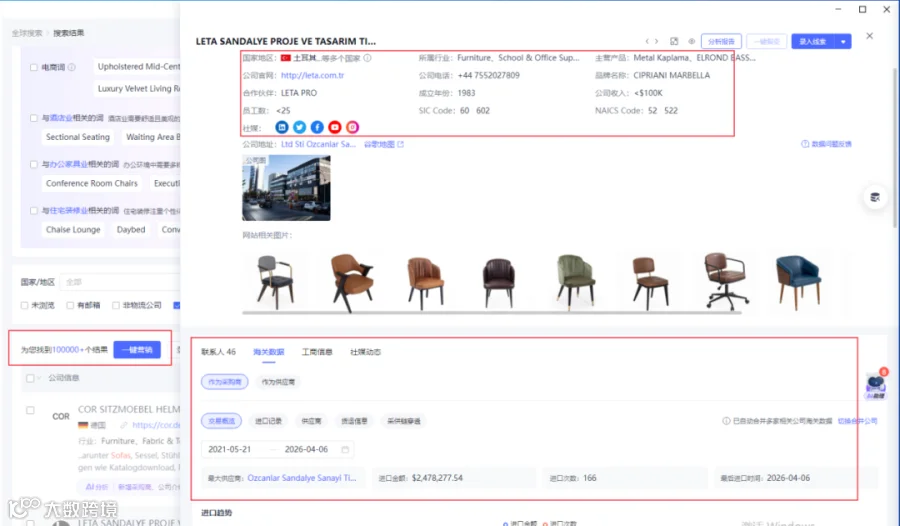This screenshot has width=900, height=526.
Task: Toggle the 电商词 checkbox
Action: (34, 67)
